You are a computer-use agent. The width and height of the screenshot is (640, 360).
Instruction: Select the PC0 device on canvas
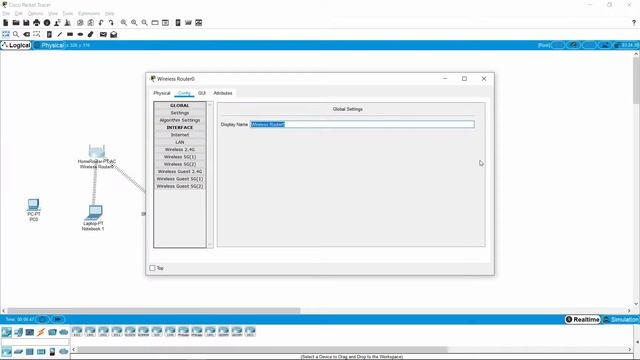(x=33, y=204)
